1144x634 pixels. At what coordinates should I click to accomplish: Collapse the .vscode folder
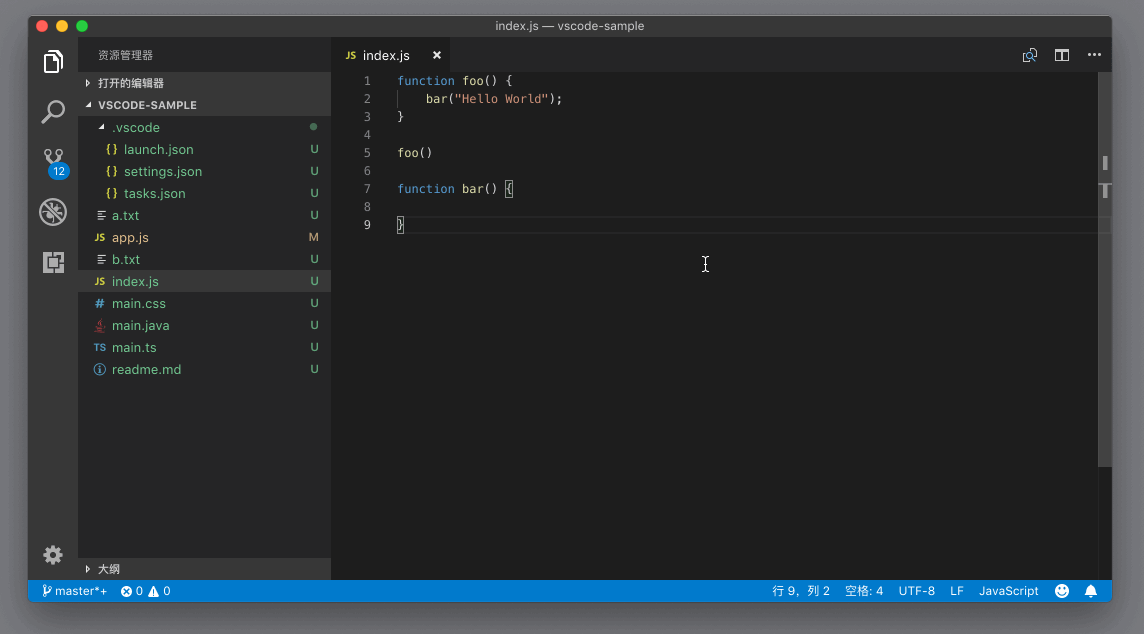coord(135,127)
